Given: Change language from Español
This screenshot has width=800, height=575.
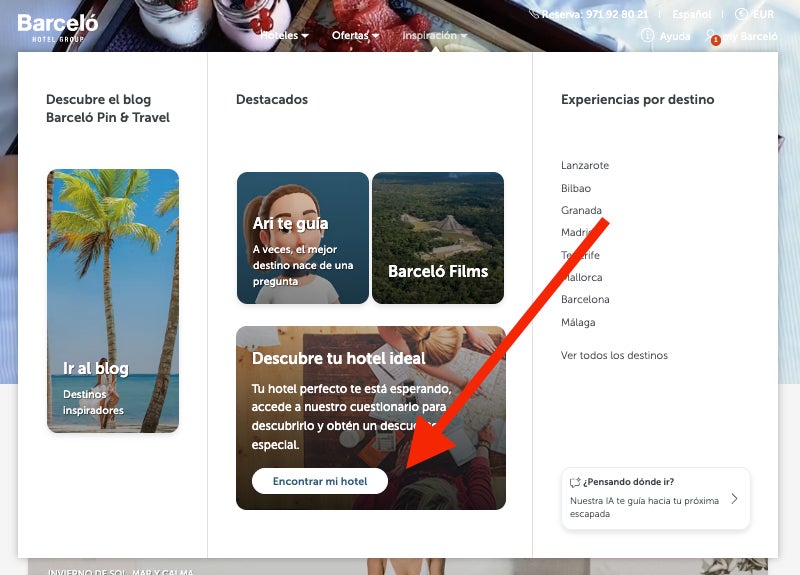Looking at the screenshot, I should coord(691,14).
